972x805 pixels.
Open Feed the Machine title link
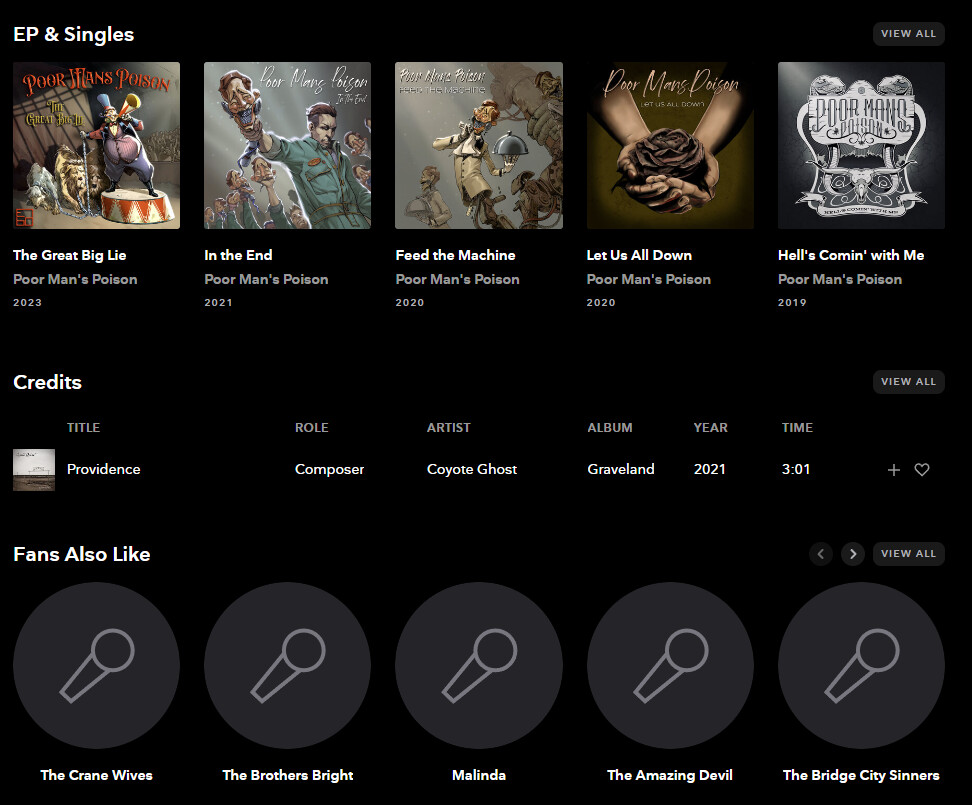point(455,255)
